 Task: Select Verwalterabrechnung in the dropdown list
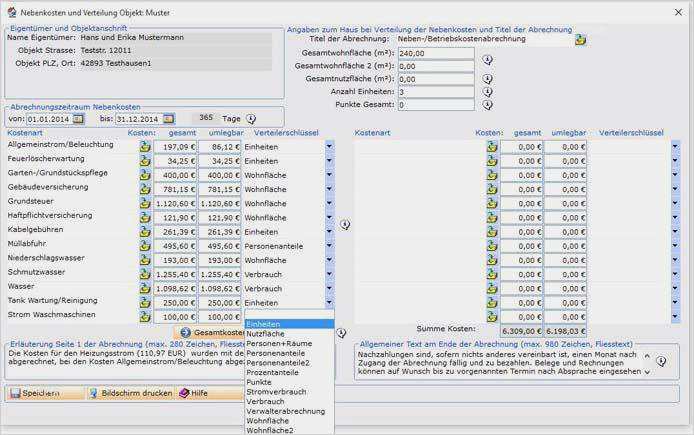click(289, 411)
